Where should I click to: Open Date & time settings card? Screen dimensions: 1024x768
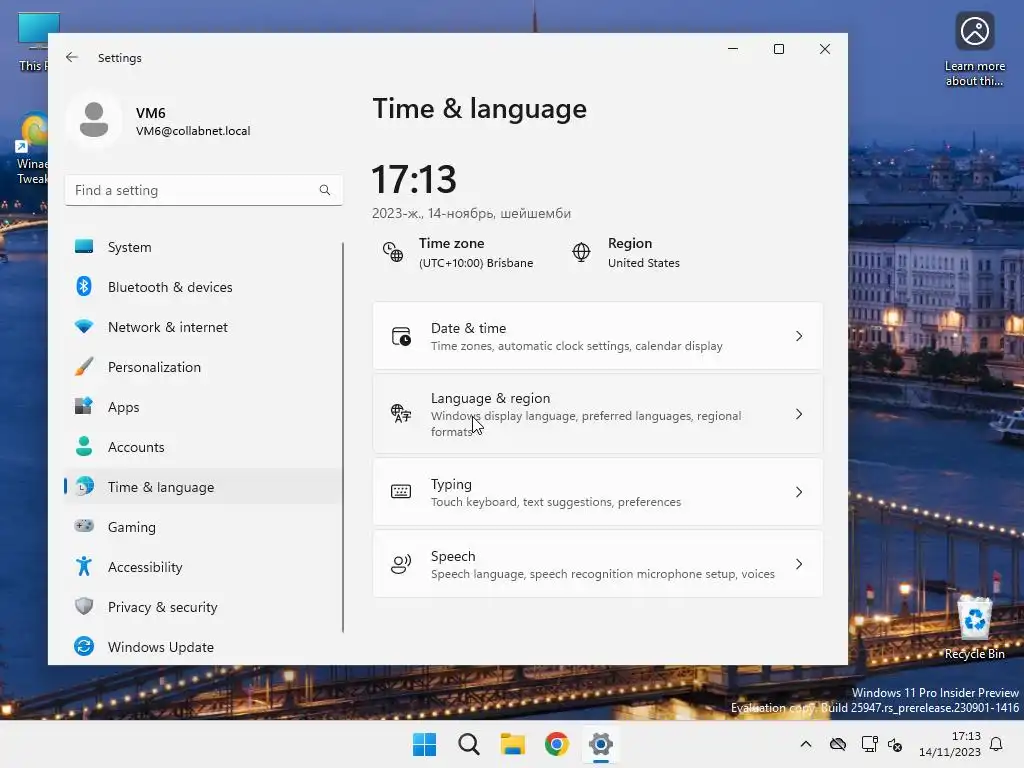pyautogui.click(x=598, y=336)
